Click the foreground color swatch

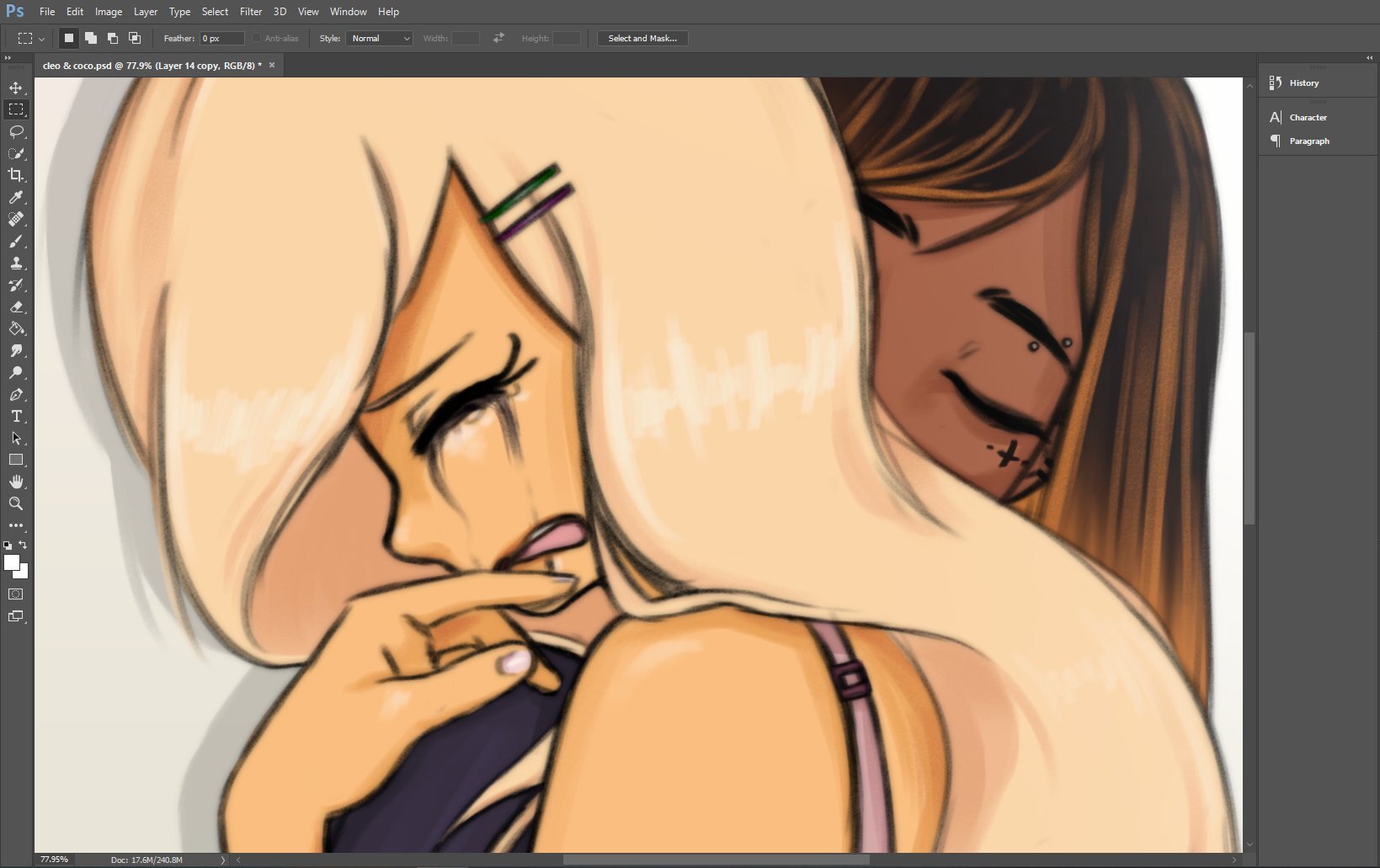click(x=12, y=563)
